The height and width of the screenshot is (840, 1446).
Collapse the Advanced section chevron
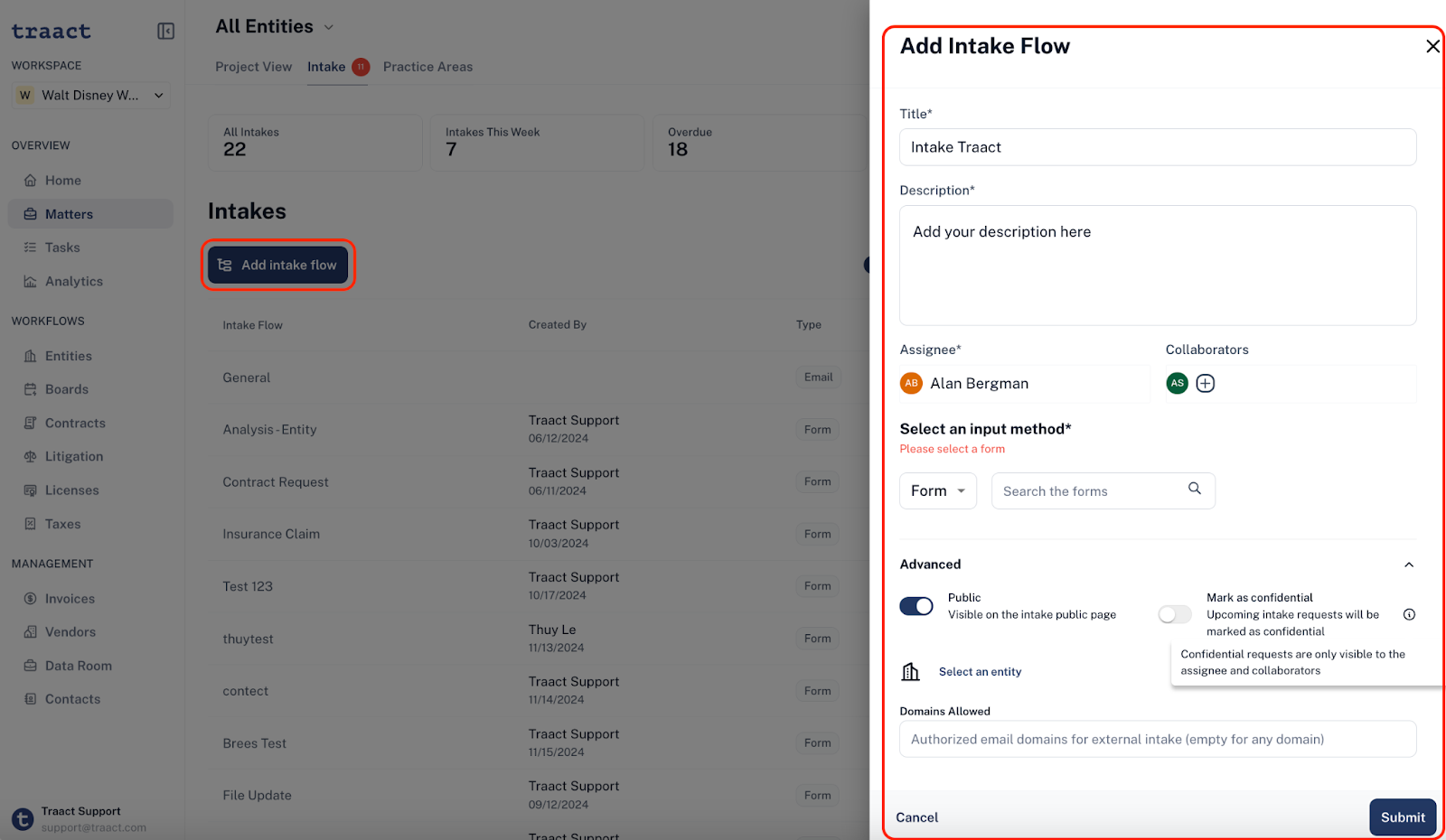point(1408,565)
